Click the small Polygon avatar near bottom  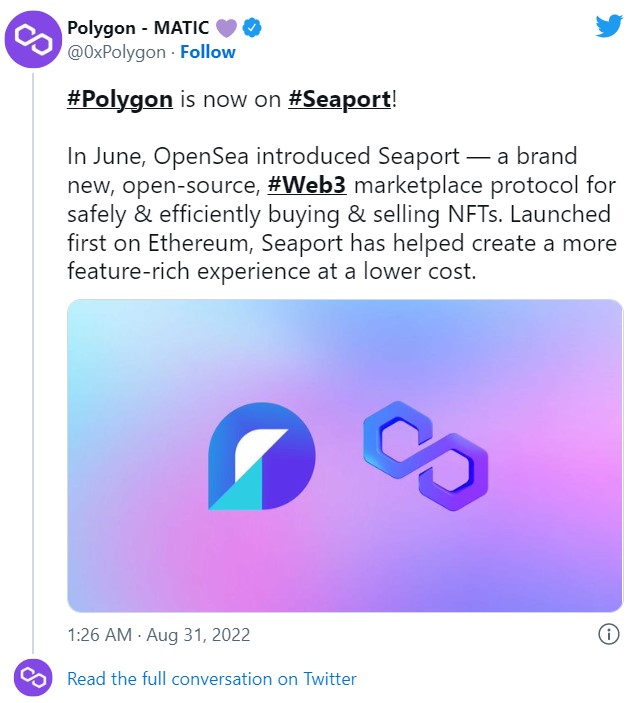pos(34,679)
